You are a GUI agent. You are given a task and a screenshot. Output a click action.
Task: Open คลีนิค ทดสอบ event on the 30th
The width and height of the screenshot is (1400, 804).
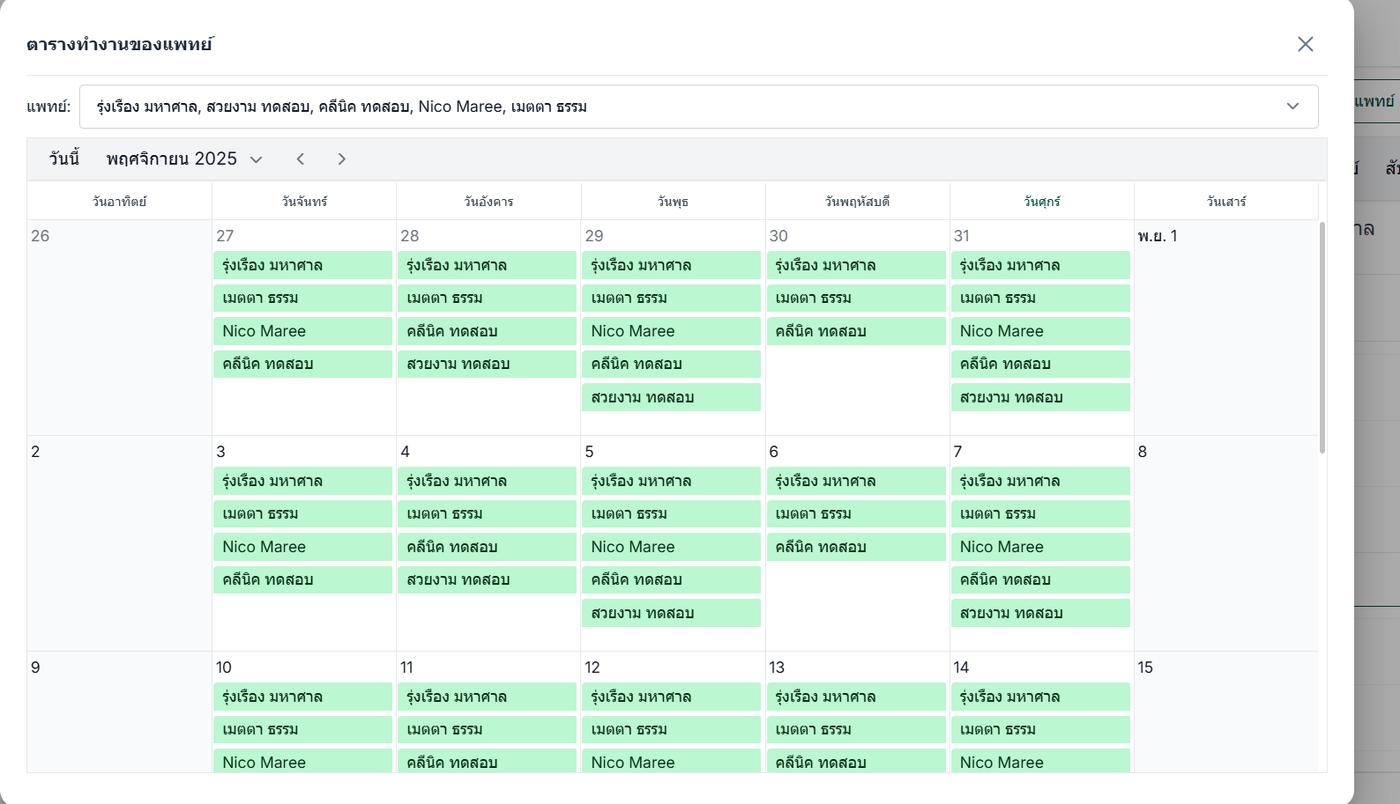856,331
